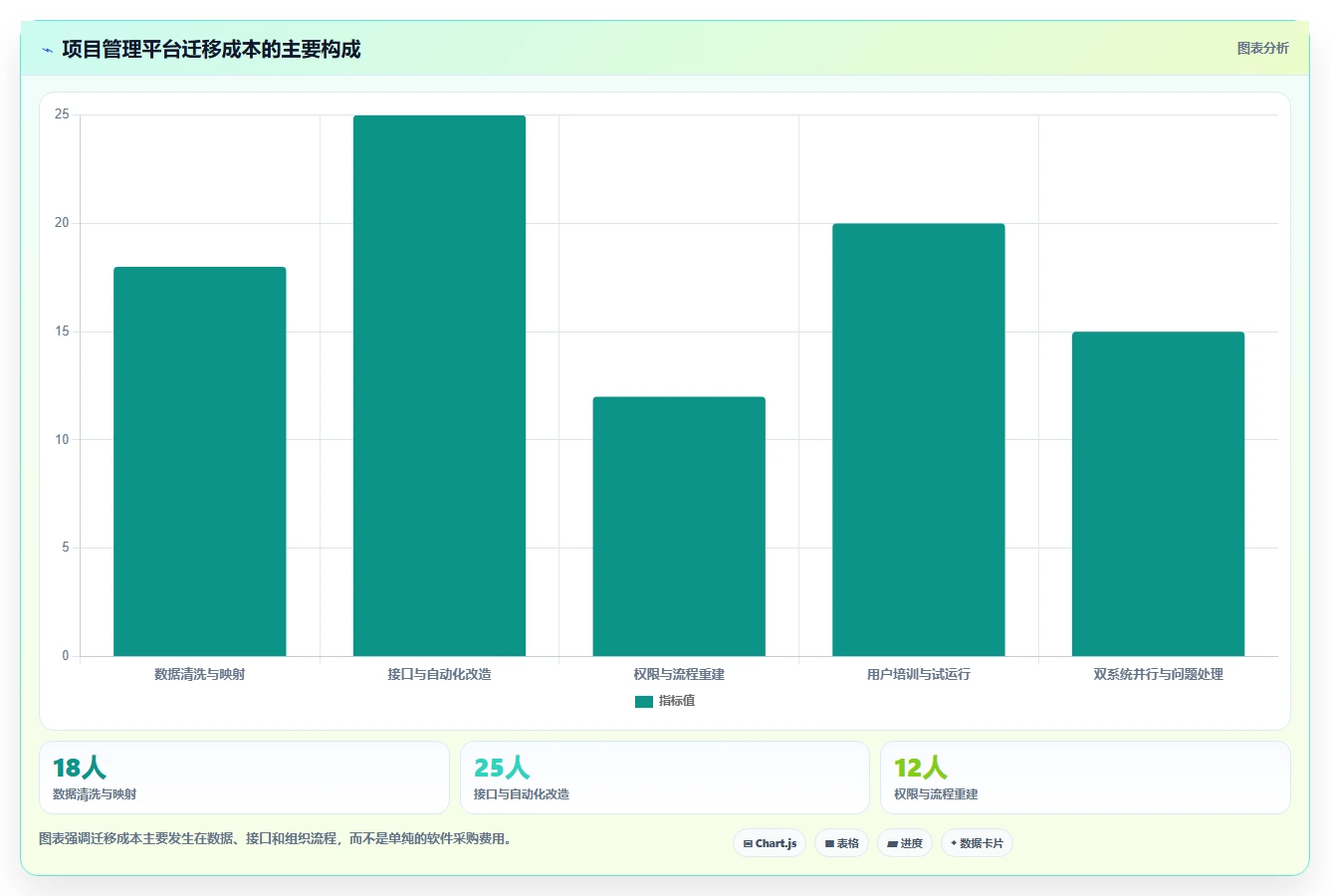Click the y-axis value 15
The image size is (1330, 896).
(62, 332)
